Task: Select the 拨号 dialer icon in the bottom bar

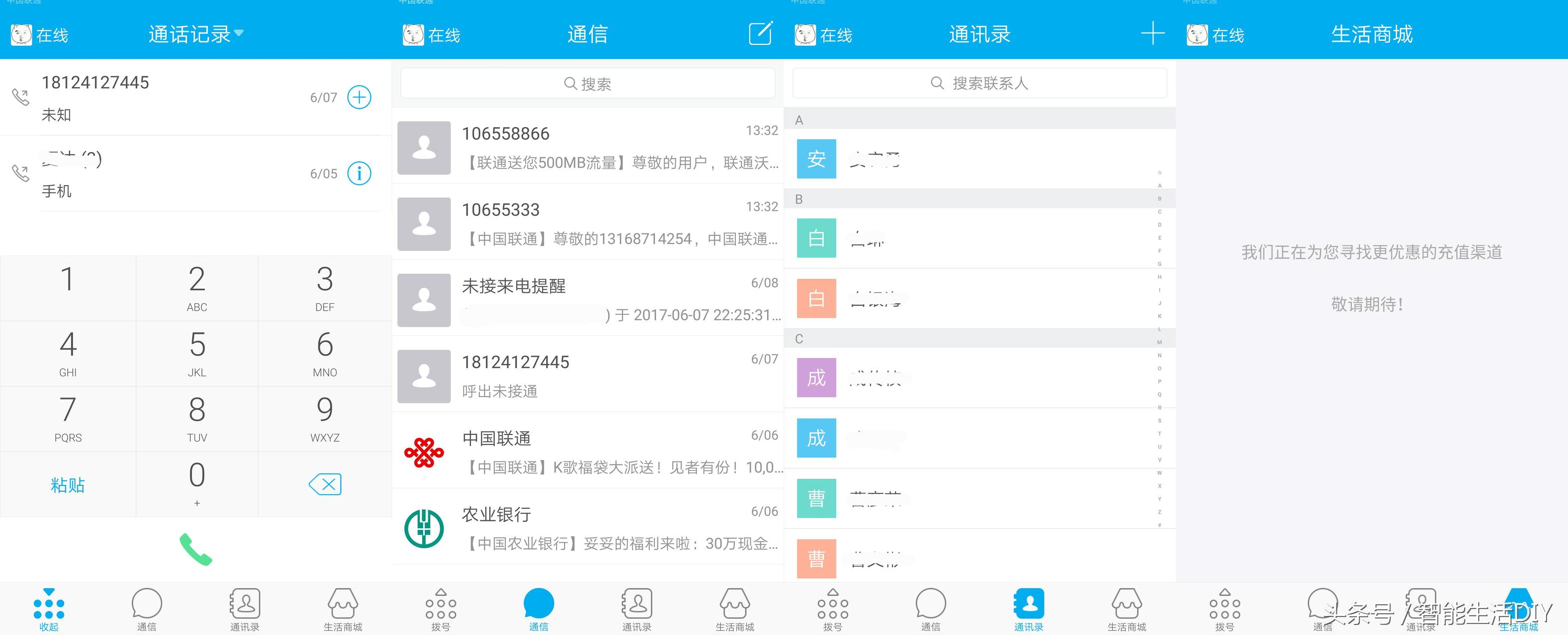Action: 440,608
